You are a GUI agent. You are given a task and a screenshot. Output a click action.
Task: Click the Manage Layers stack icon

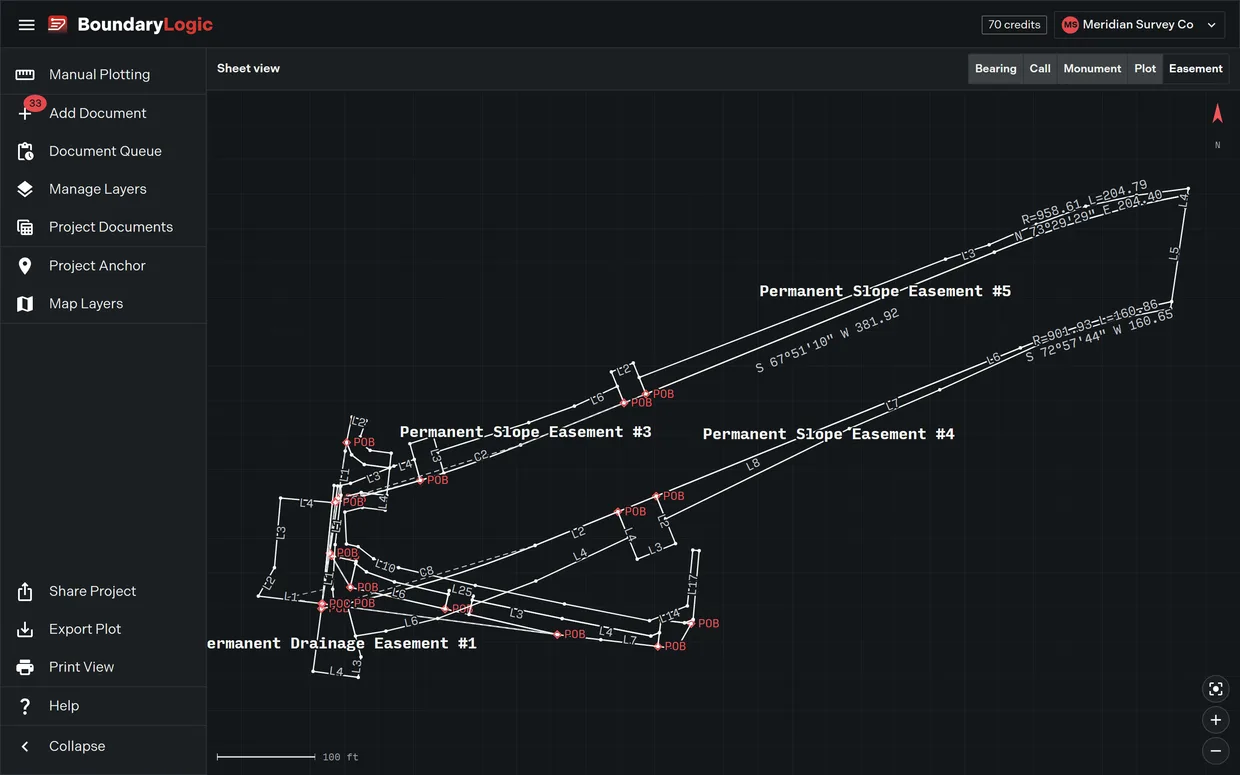tap(25, 189)
